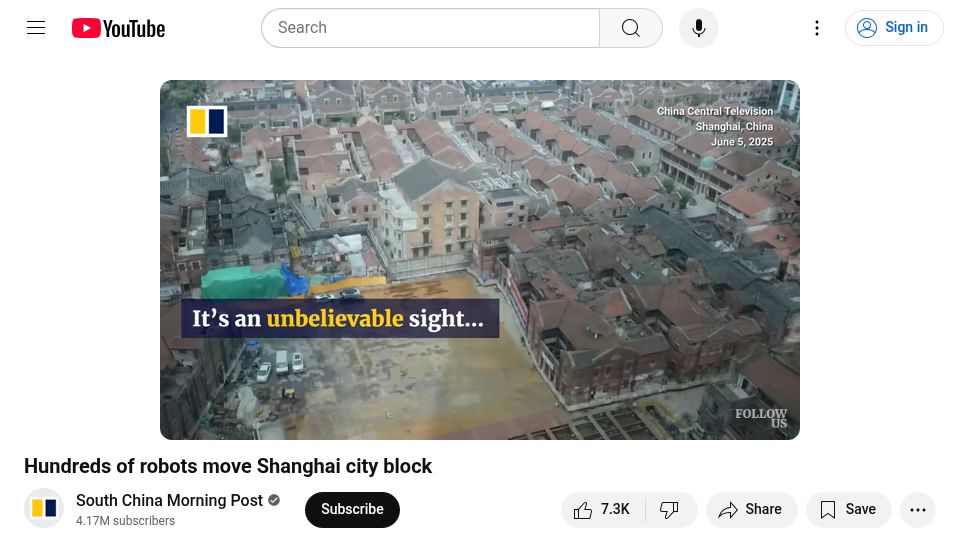Image resolution: width=960 pixels, height=540 pixels.
Task: Click the 'June 5, 2025' date overlay
Action: point(742,142)
